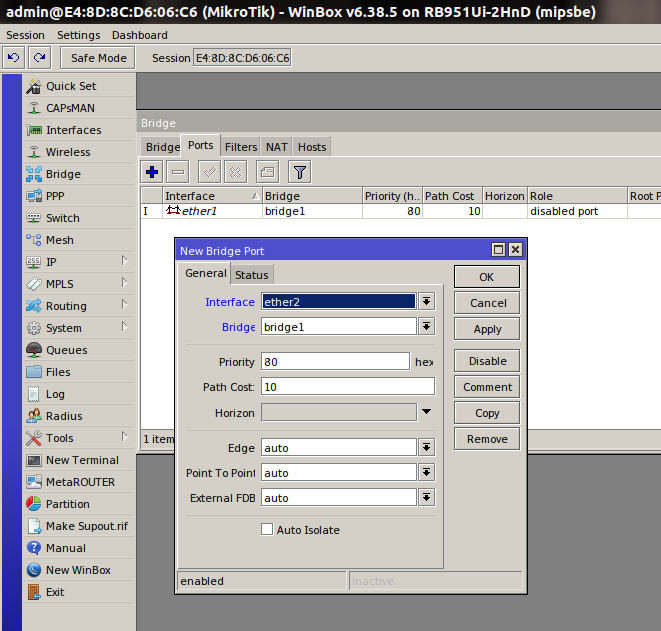Switch to the Hosts tab
The height and width of the screenshot is (631, 661).
(x=312, y=147)
